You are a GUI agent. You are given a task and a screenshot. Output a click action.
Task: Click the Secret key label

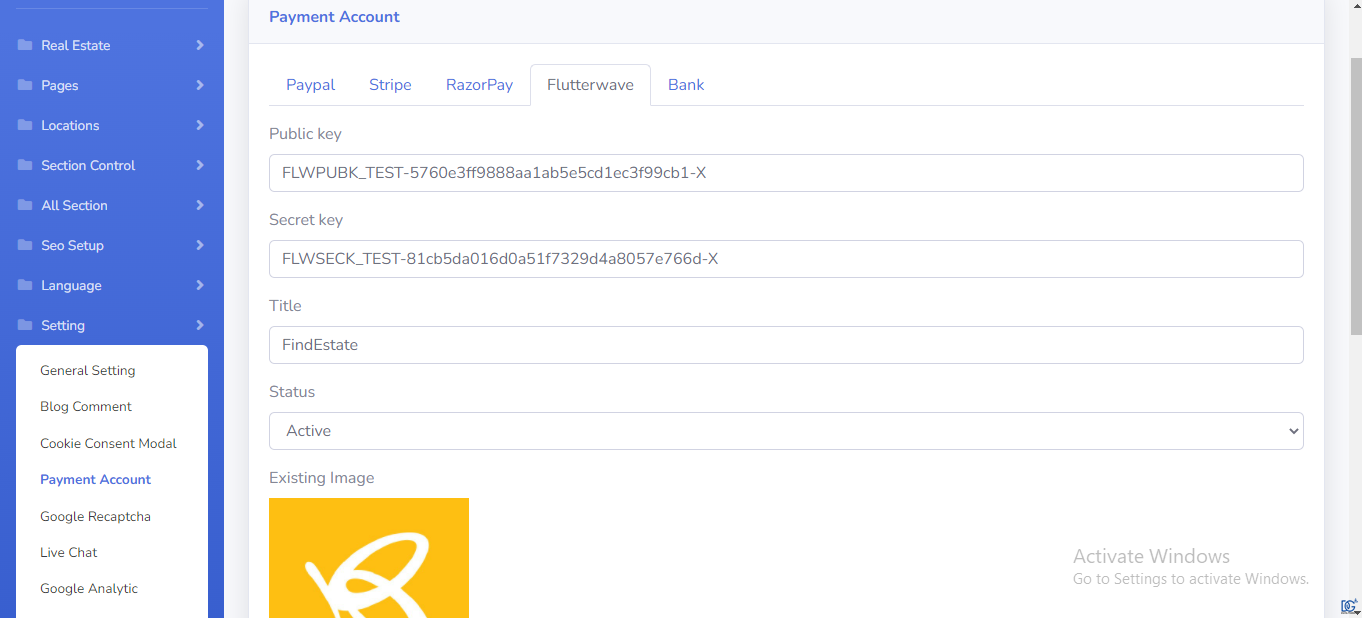coord(306,220)
